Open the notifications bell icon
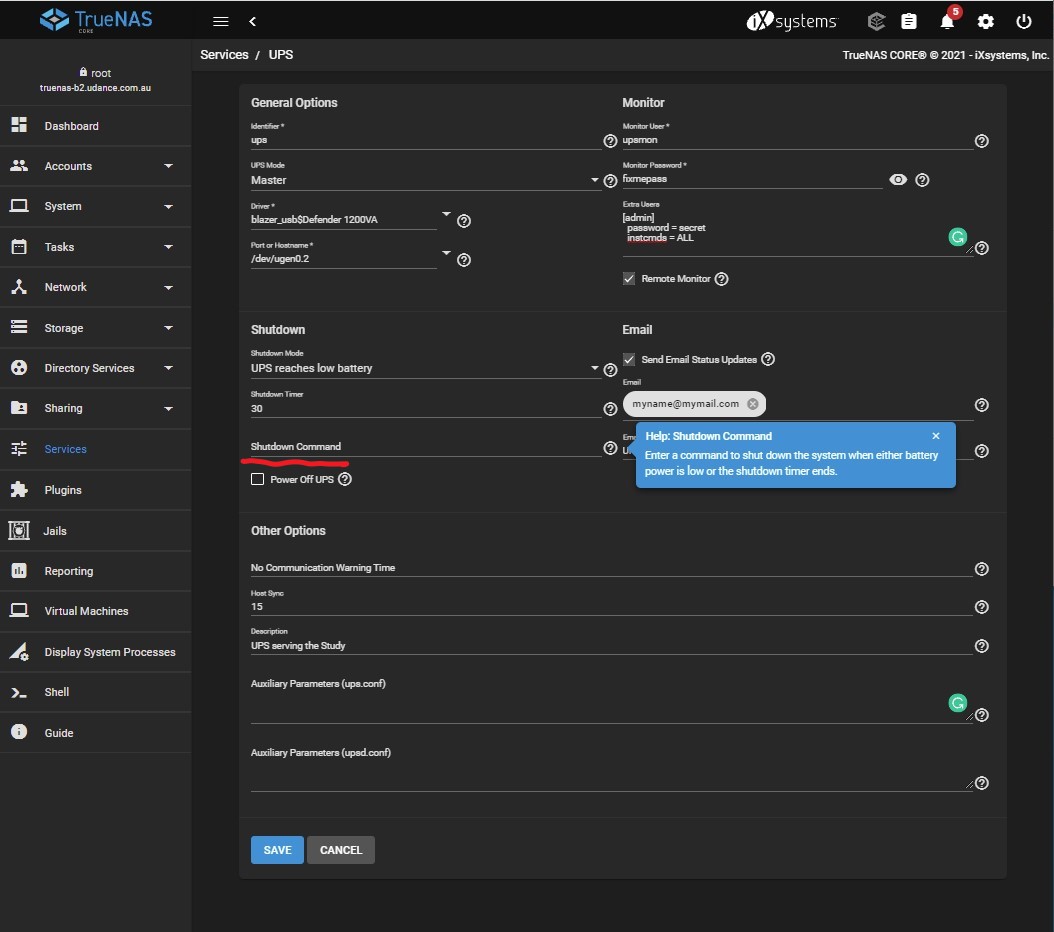This screenshot has height=932, width=1054. pyautogui.click(x=946, y=21)
